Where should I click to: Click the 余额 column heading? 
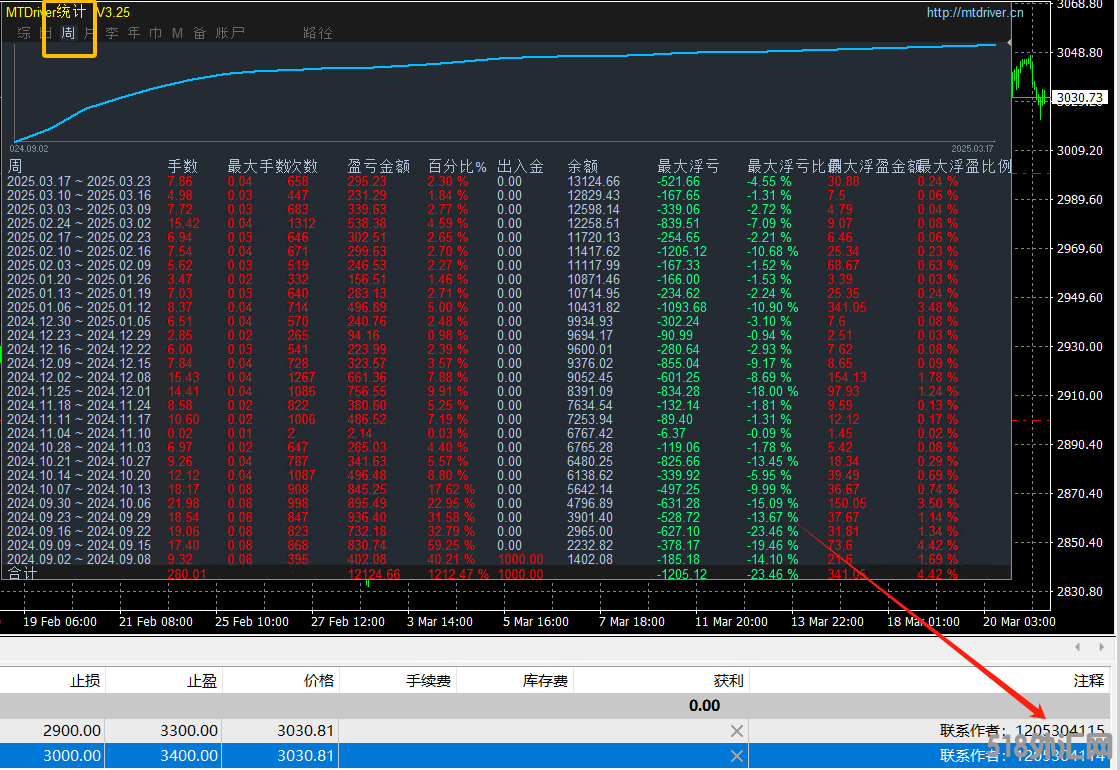(583, 166)
